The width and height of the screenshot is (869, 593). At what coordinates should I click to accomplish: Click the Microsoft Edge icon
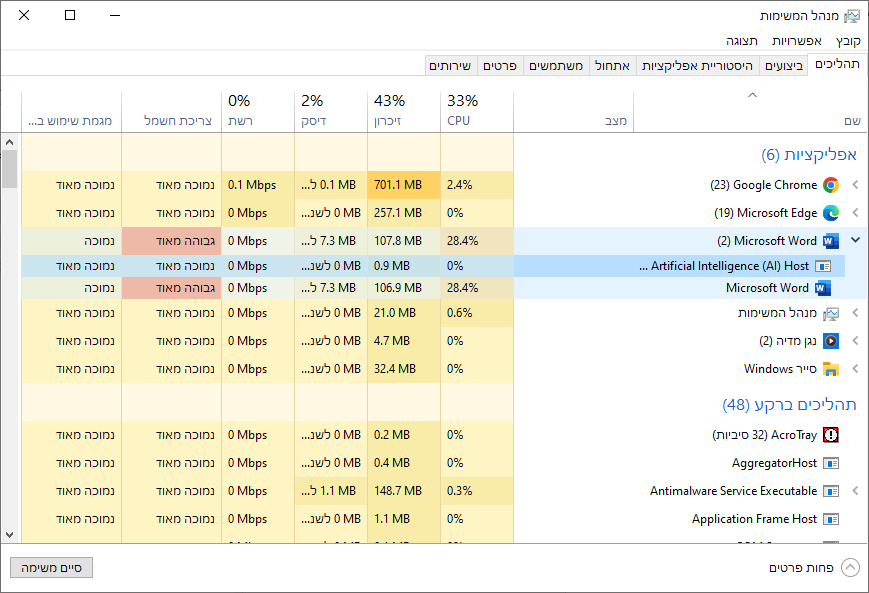click(830, 213)
